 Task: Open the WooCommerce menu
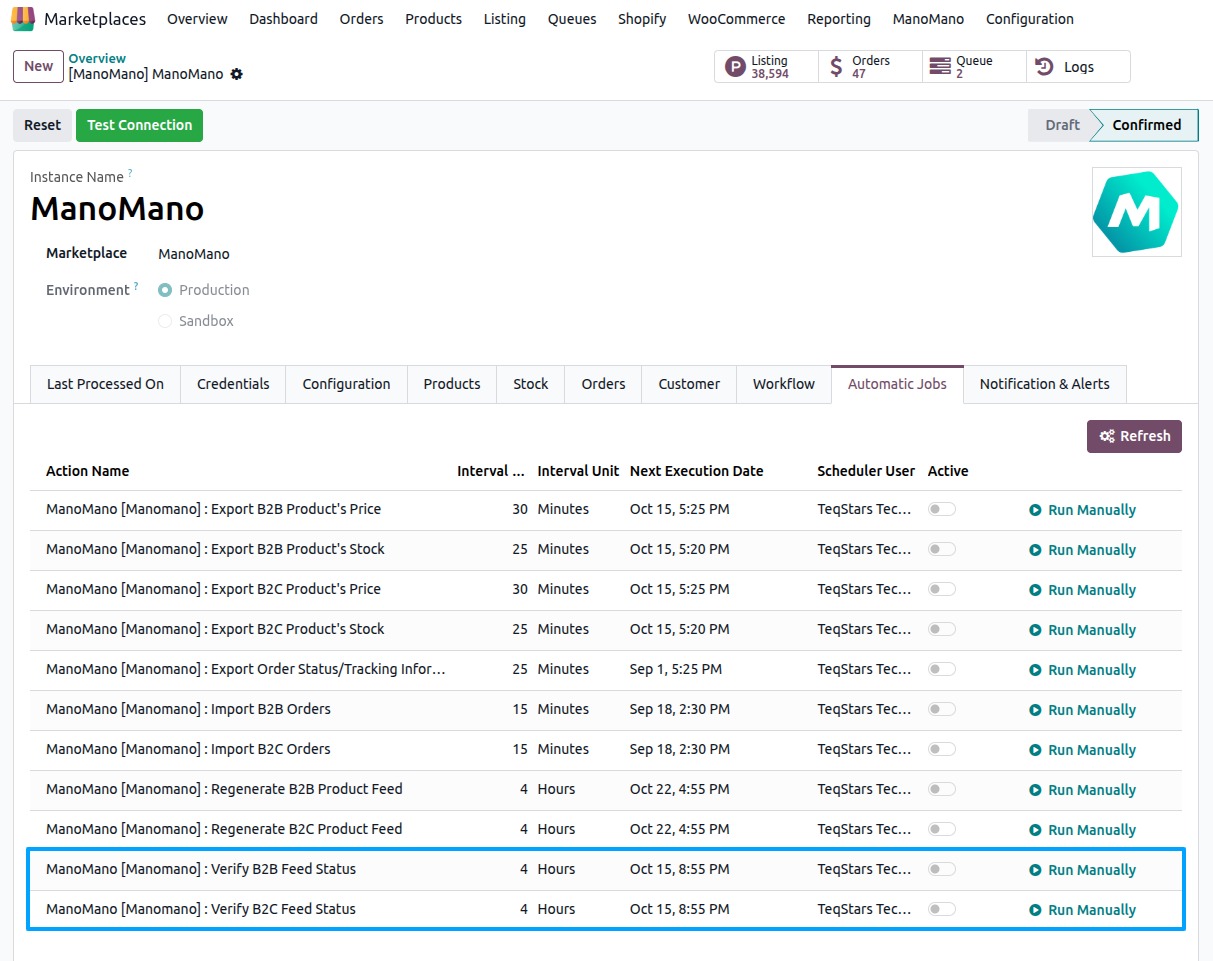[x=737, y=19]
